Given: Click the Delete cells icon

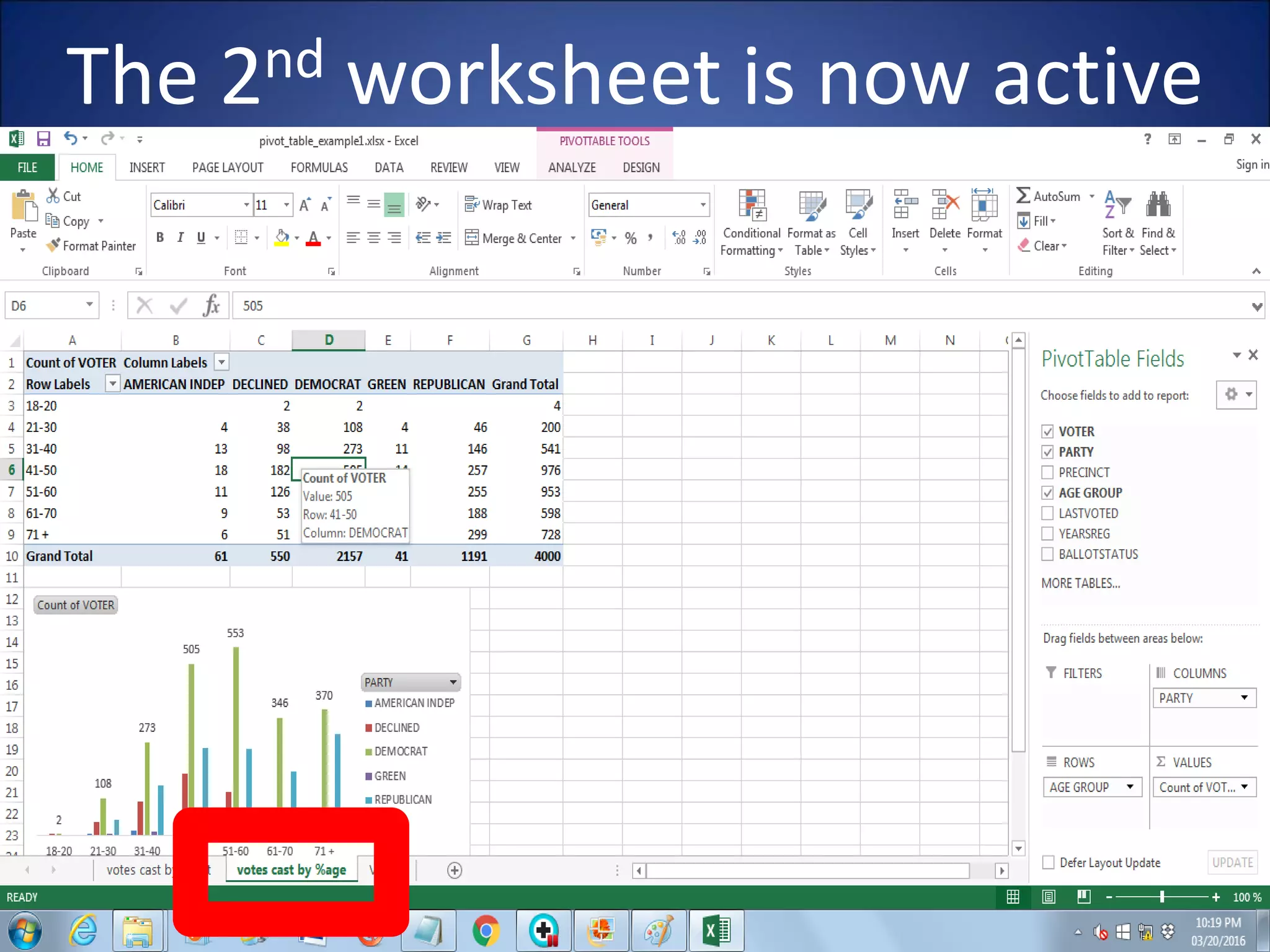Looking at the screenshot, I should point(945,205).
